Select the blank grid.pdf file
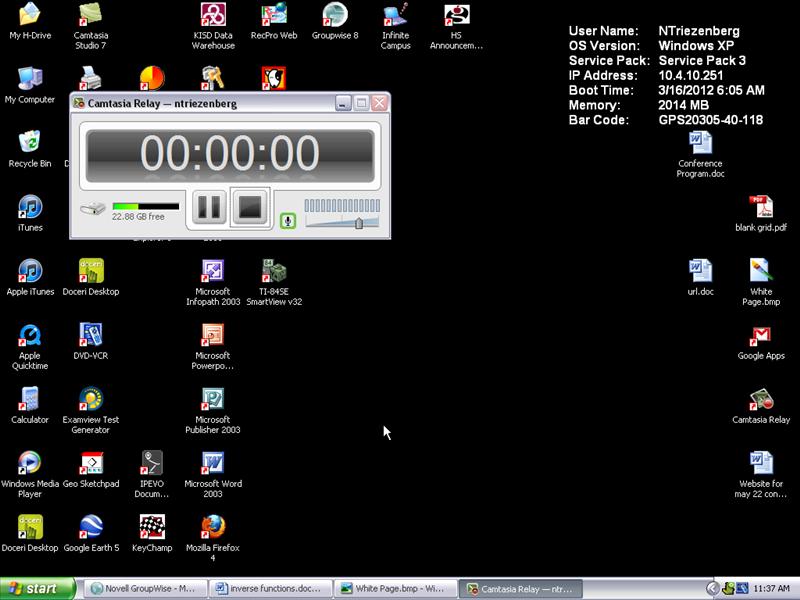The width and height of the screenshot is (800, 600). [761, 214]
